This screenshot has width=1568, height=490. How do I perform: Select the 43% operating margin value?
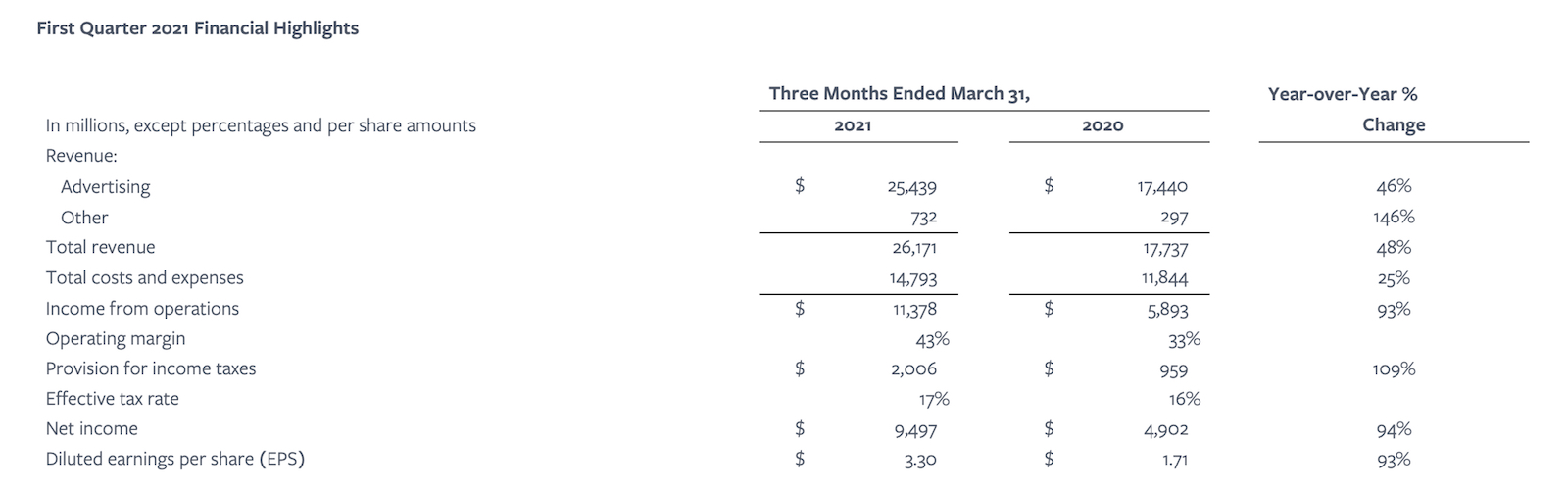click(x=932, y=339)
